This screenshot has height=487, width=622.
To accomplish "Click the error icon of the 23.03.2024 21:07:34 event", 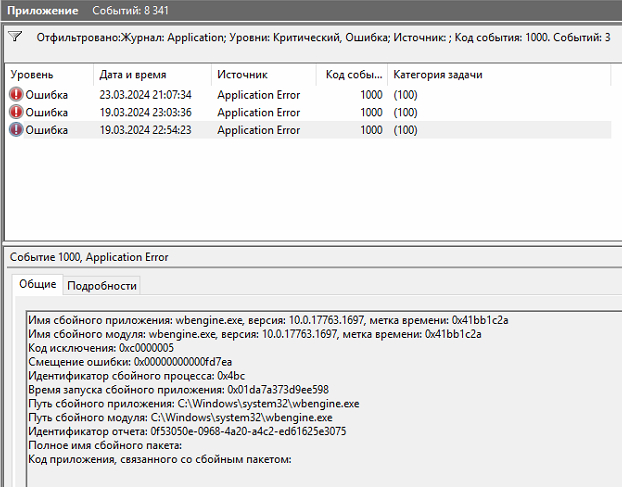I will [16, 95].
